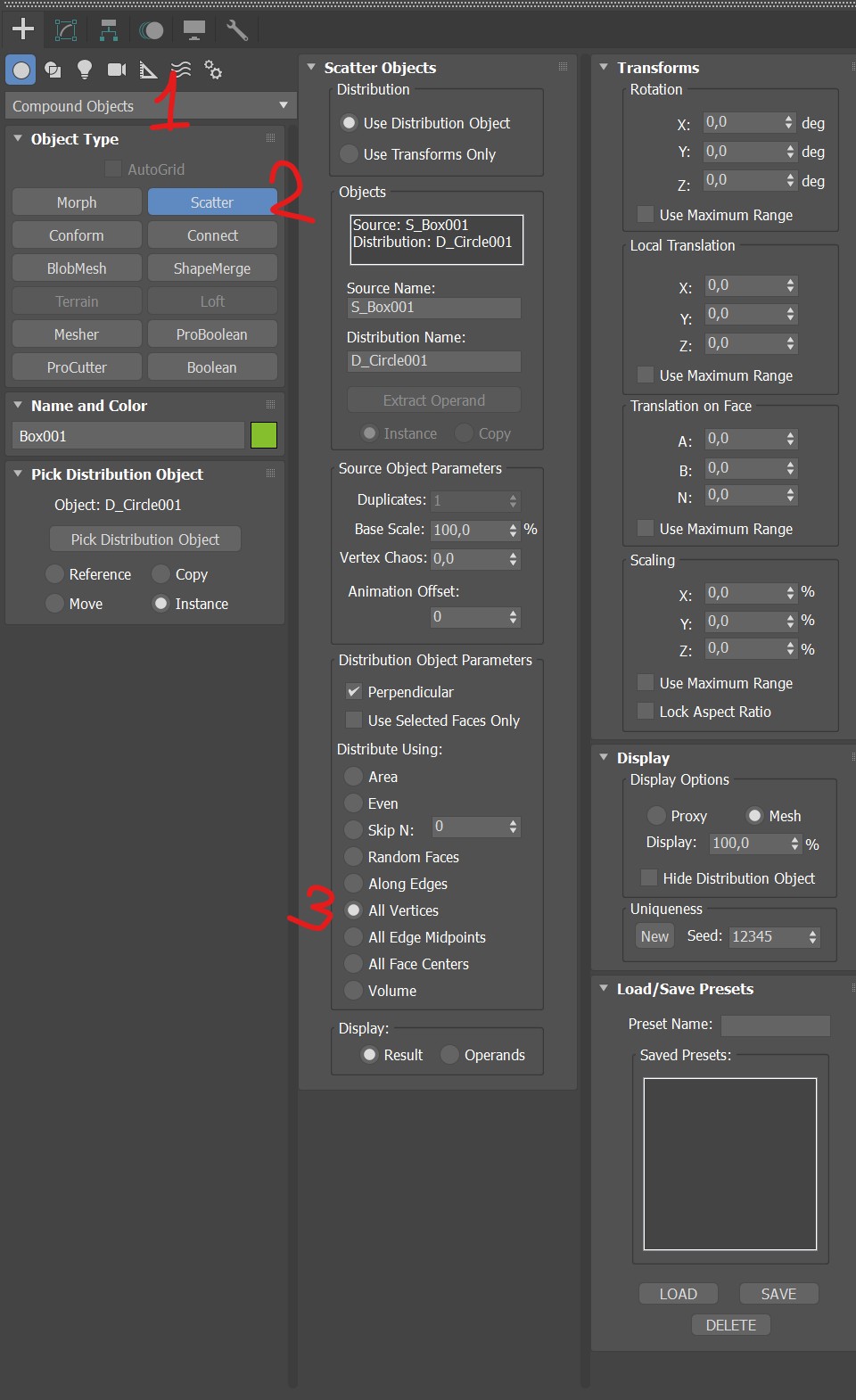The image size is (856, 1400).
Task: Select the Space Warps category tab
Action: (181, 70)
